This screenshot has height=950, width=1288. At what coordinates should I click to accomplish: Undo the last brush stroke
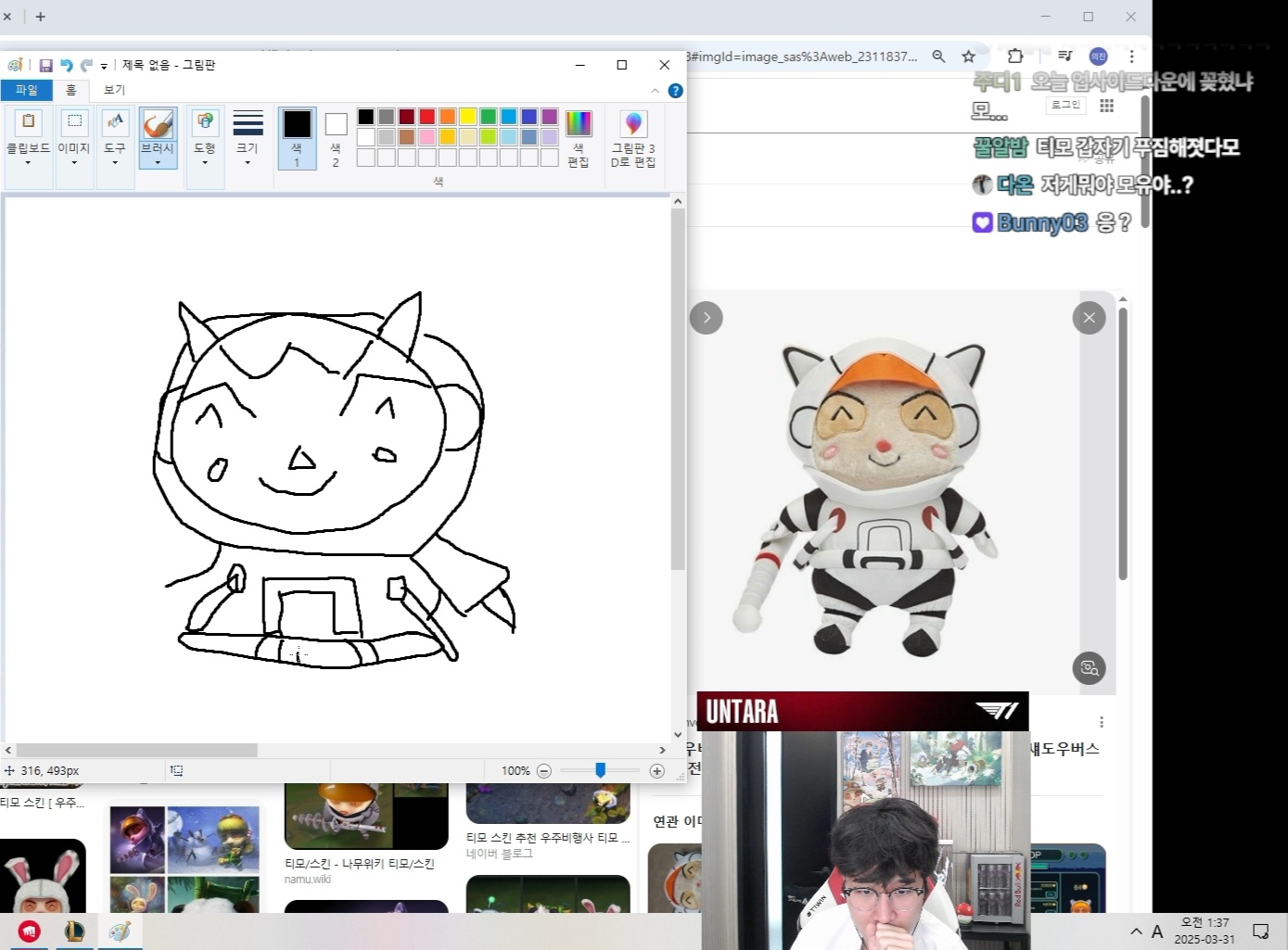[66, 65]
